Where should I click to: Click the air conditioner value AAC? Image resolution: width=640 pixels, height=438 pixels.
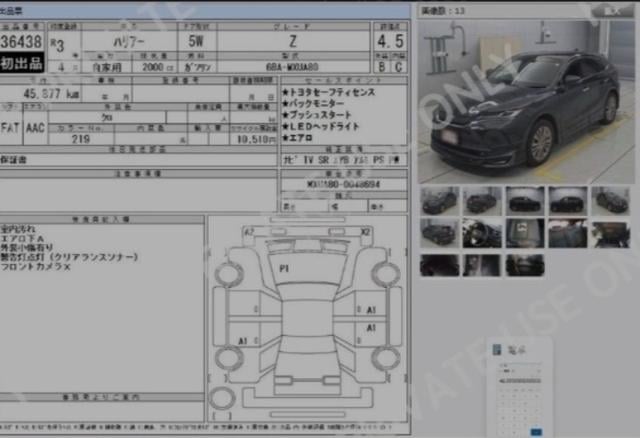pos(35,128)
